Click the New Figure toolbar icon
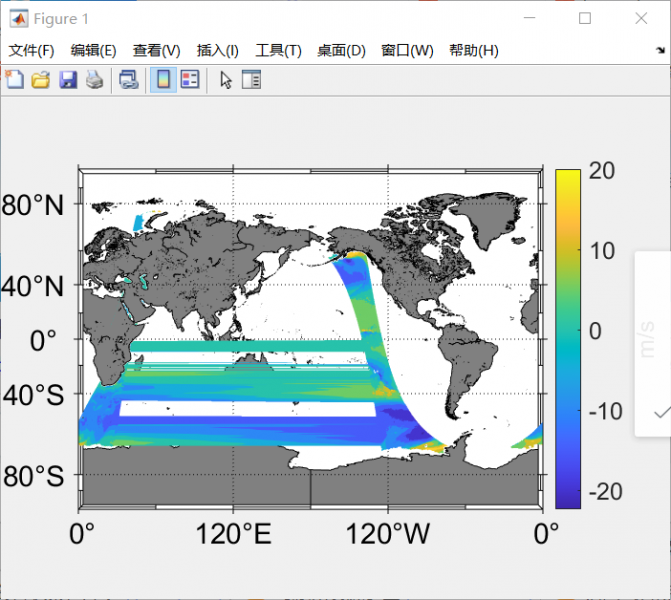Screen dimensions: 671x600 pyautogui.click(x=15, y=80)
